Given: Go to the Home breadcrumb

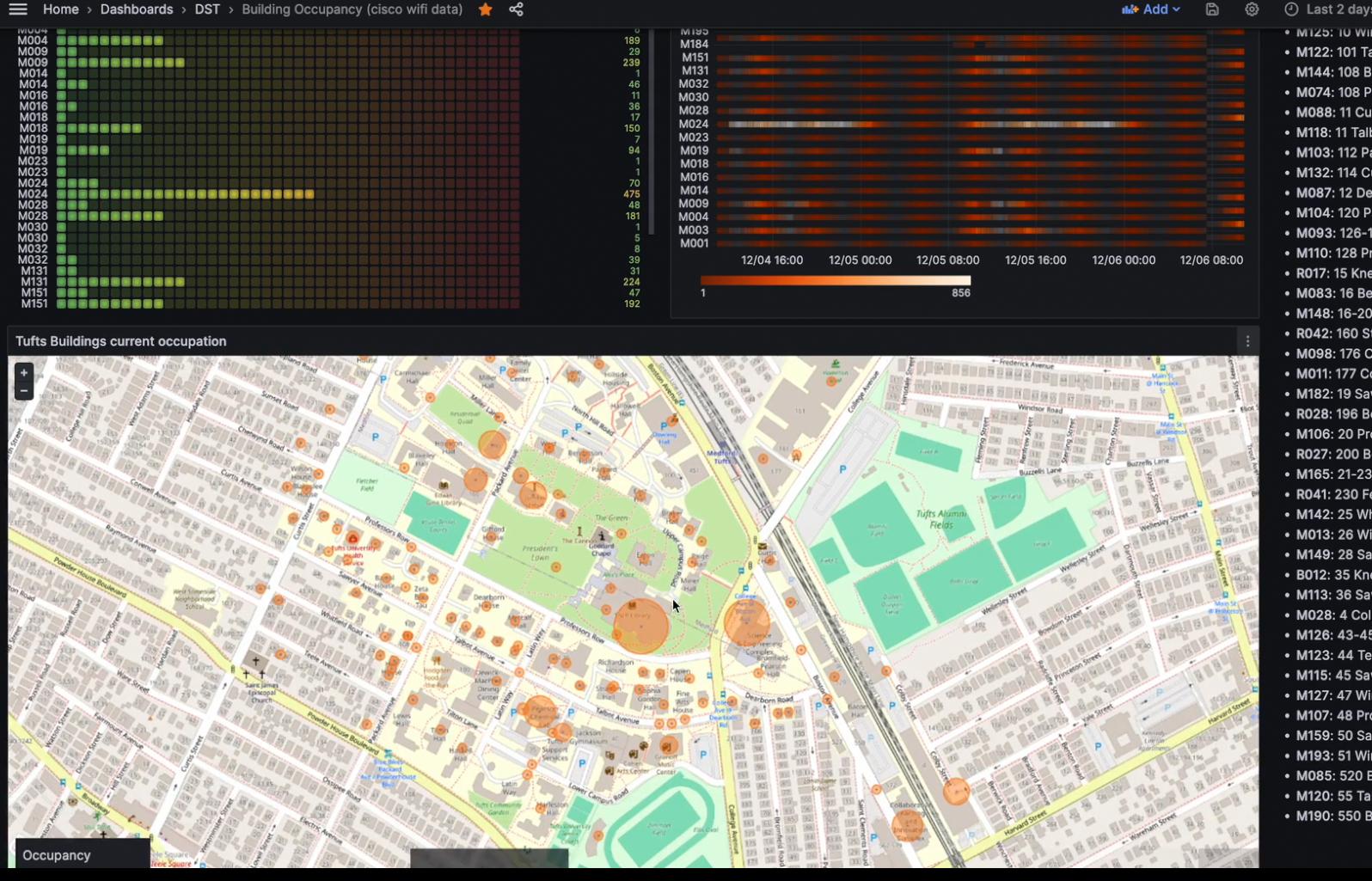Looking at the screenshot, I should (61, 9).
